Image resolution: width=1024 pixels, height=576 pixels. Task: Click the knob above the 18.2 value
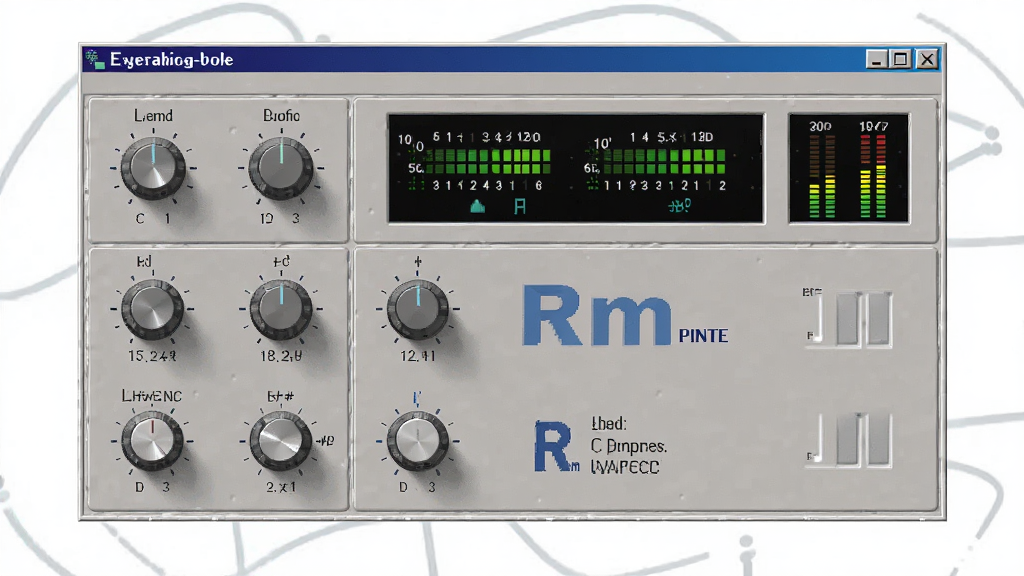click(x=281, y=309)
